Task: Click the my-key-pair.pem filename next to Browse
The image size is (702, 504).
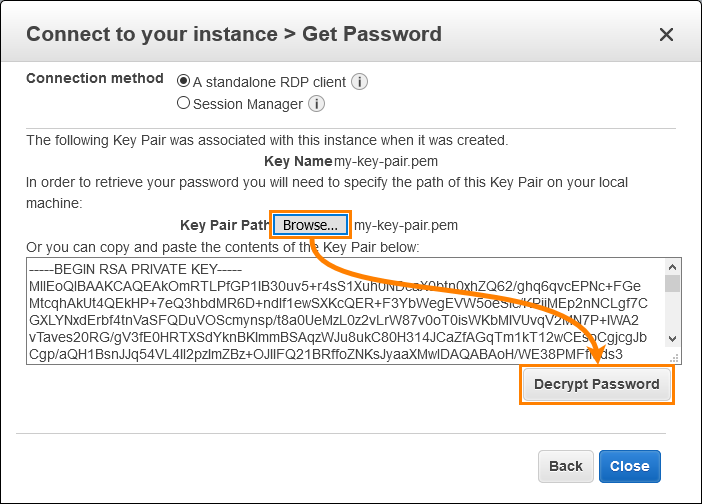Action: coord(406,225)
